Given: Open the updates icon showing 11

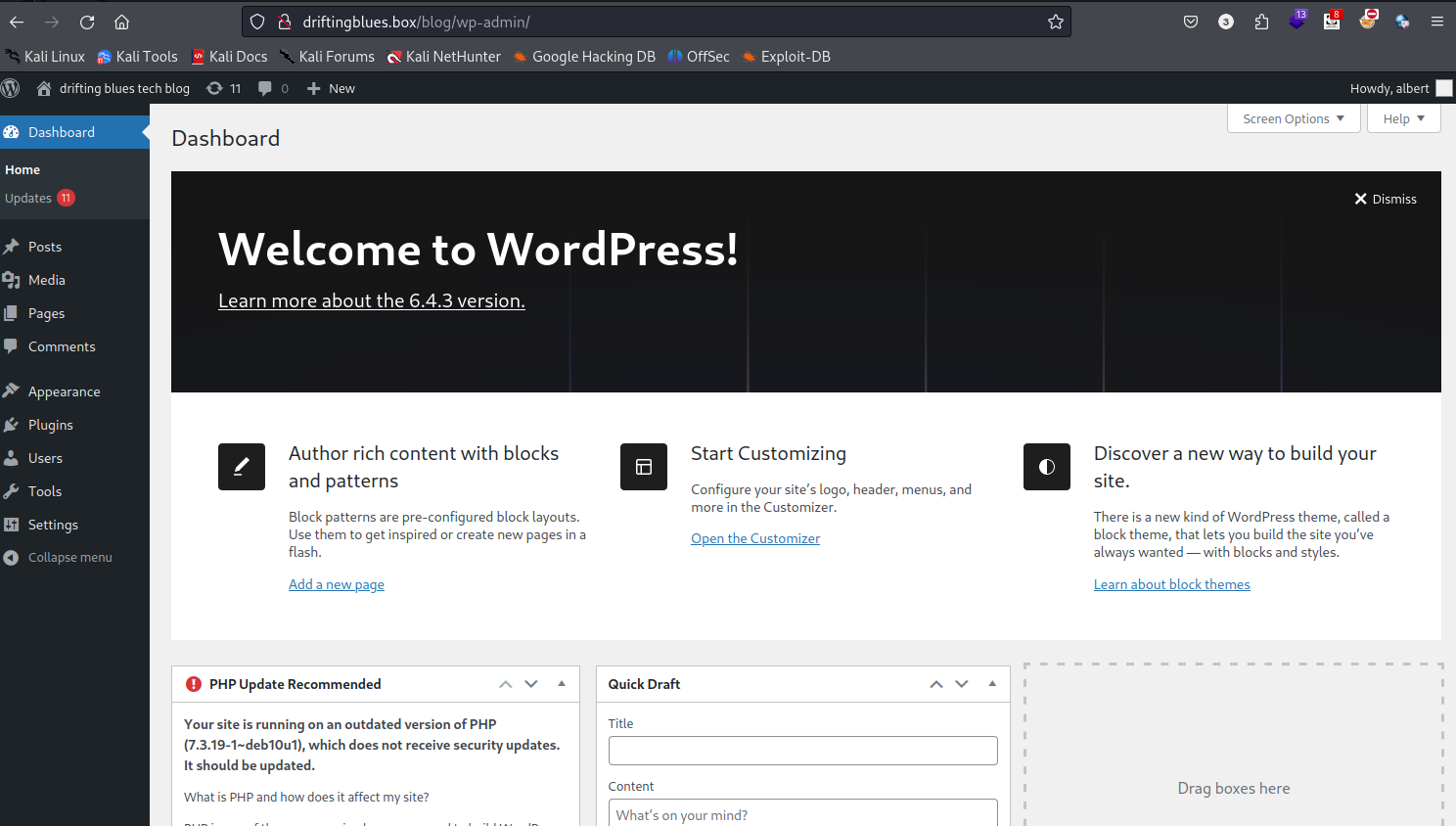Looking at the screenshot, I should click(224, 88).
